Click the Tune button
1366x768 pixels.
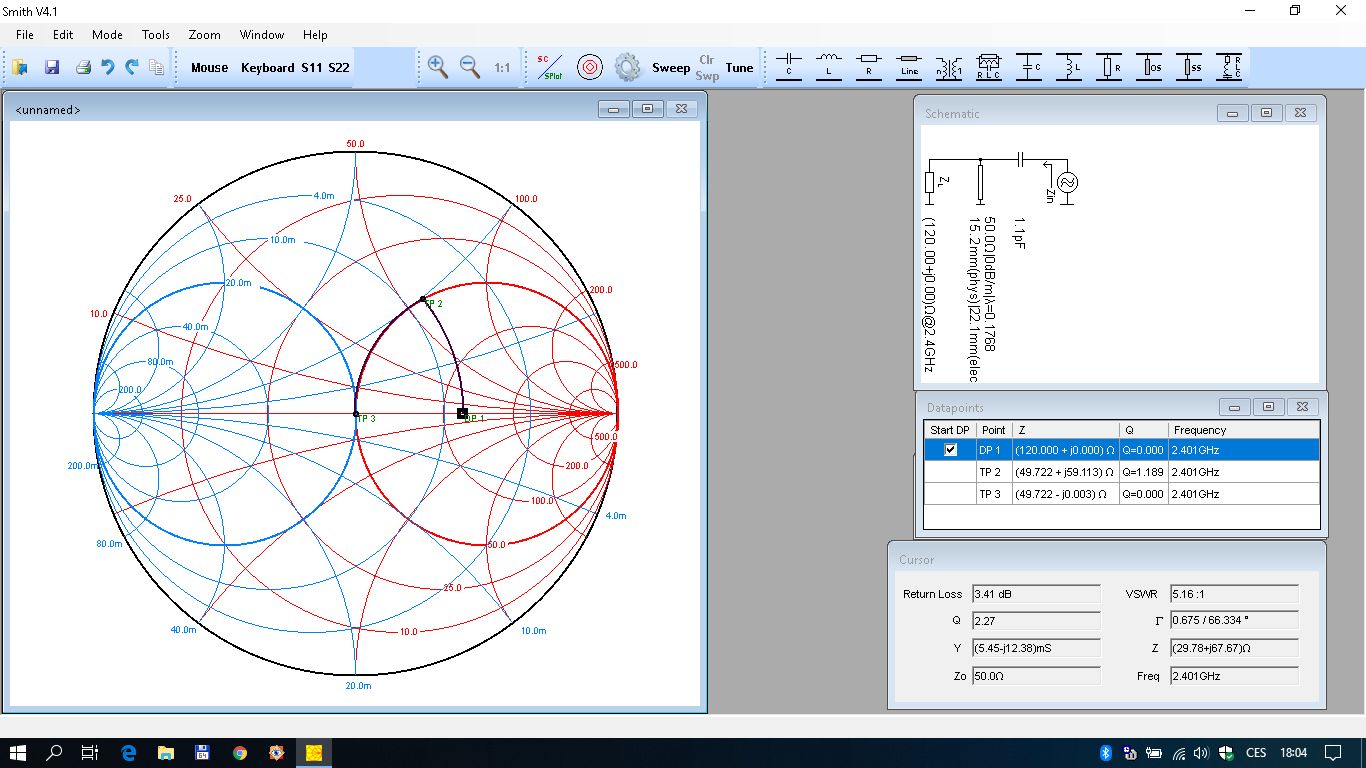point(739,68)
